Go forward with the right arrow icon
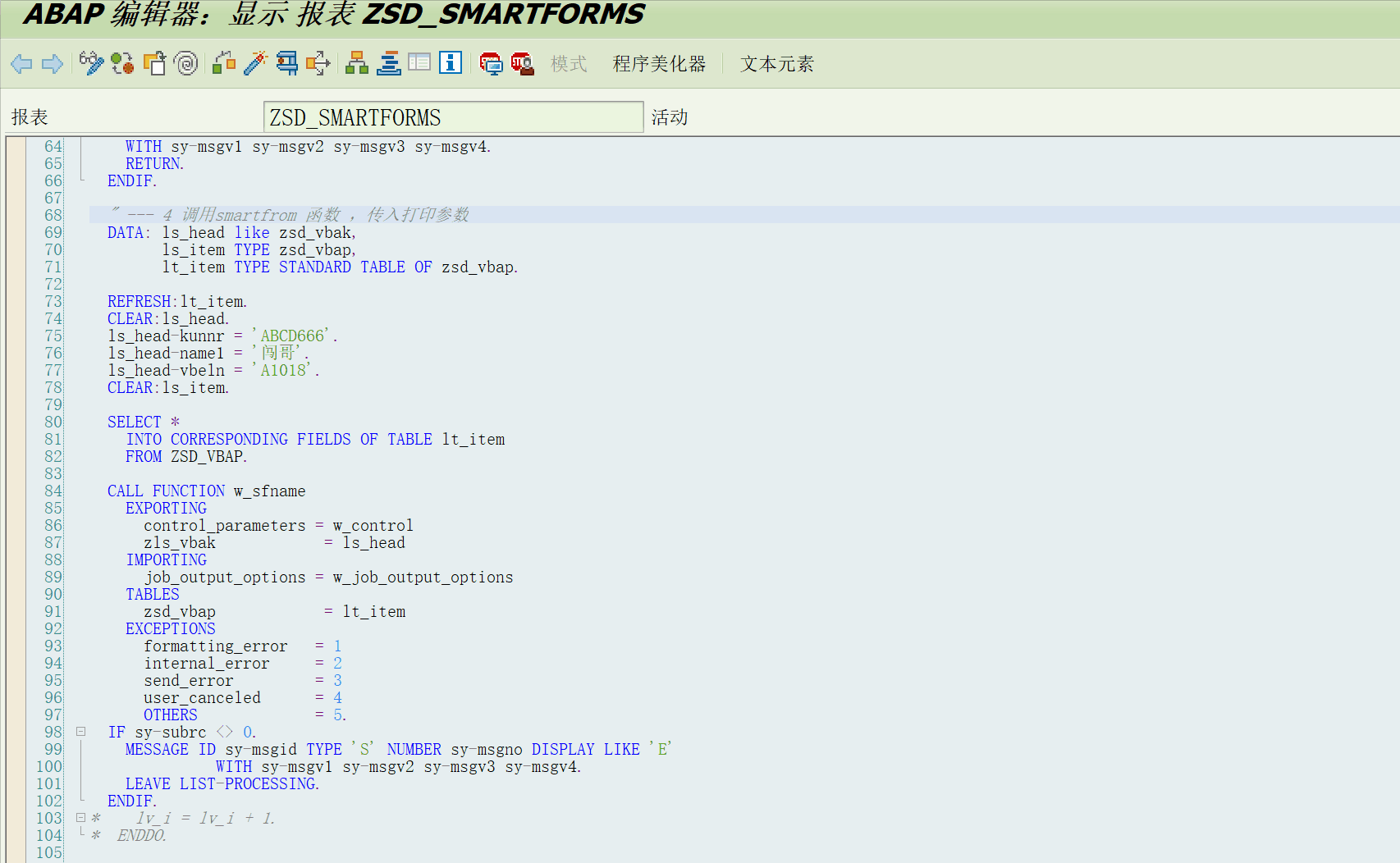 [53, 63]
